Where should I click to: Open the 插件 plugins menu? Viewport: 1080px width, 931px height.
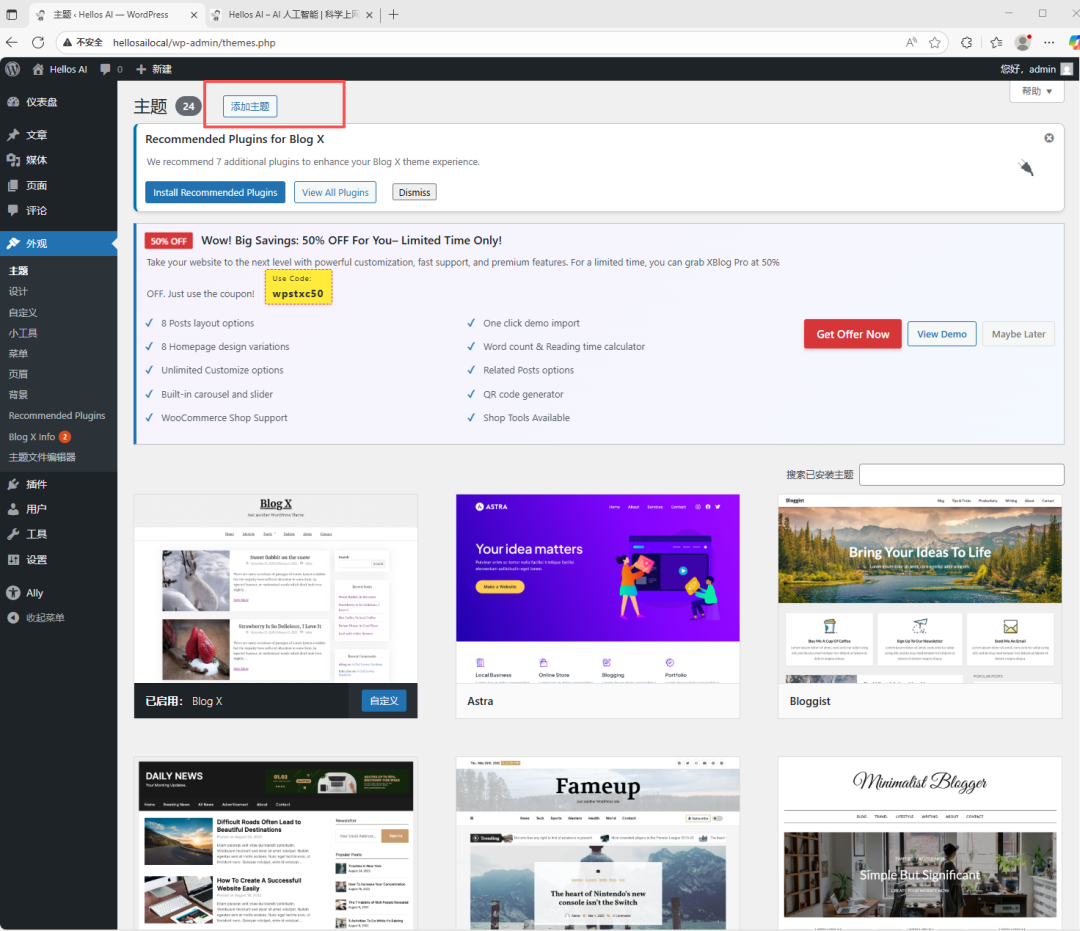tap(37, 484)
